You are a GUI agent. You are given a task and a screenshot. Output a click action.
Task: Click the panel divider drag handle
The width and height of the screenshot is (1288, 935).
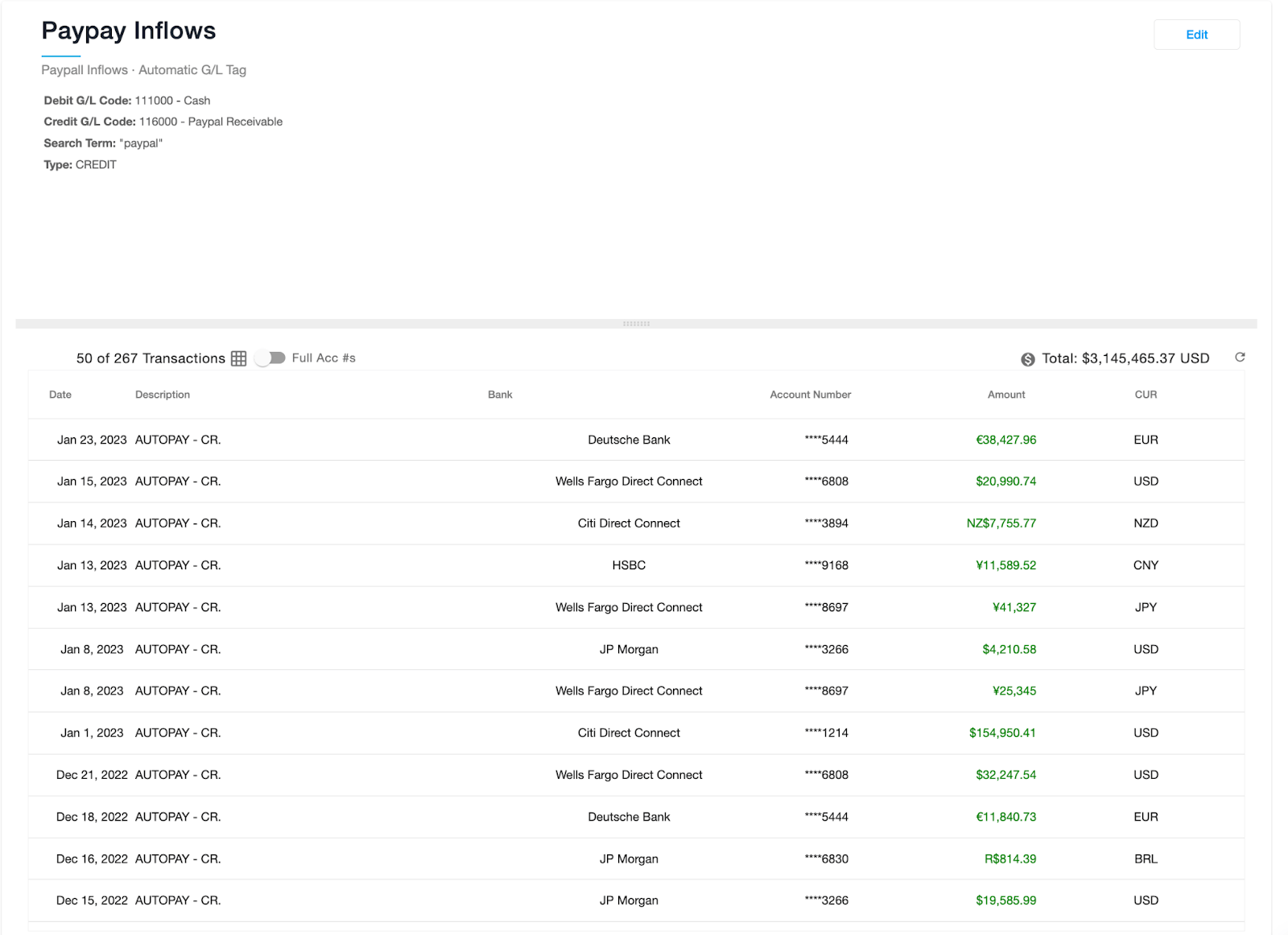[x=636, y=324]
